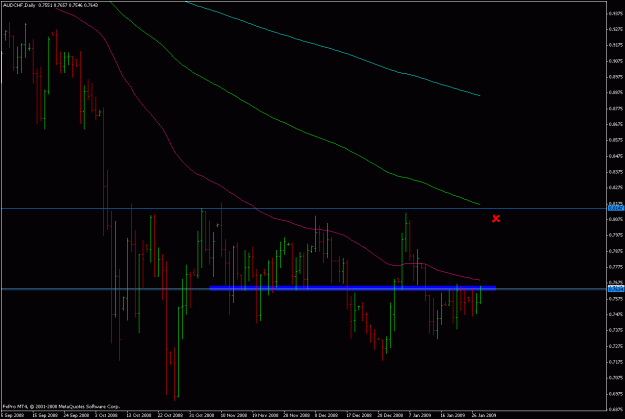This screenshot has width=625, height=419.
Task: Select the thick blue rectangle zone
Action: click(353, 288)
